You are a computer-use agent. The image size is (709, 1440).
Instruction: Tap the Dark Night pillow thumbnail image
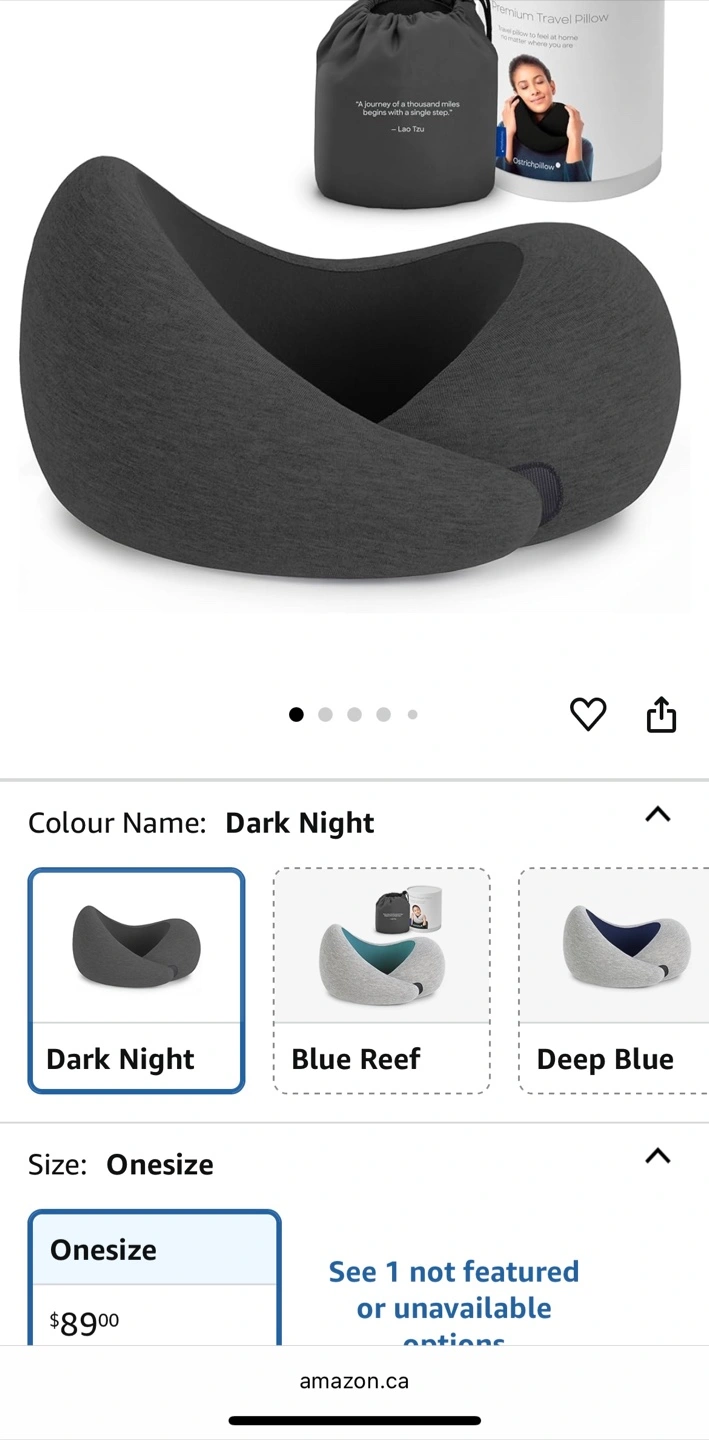[136, 946]
